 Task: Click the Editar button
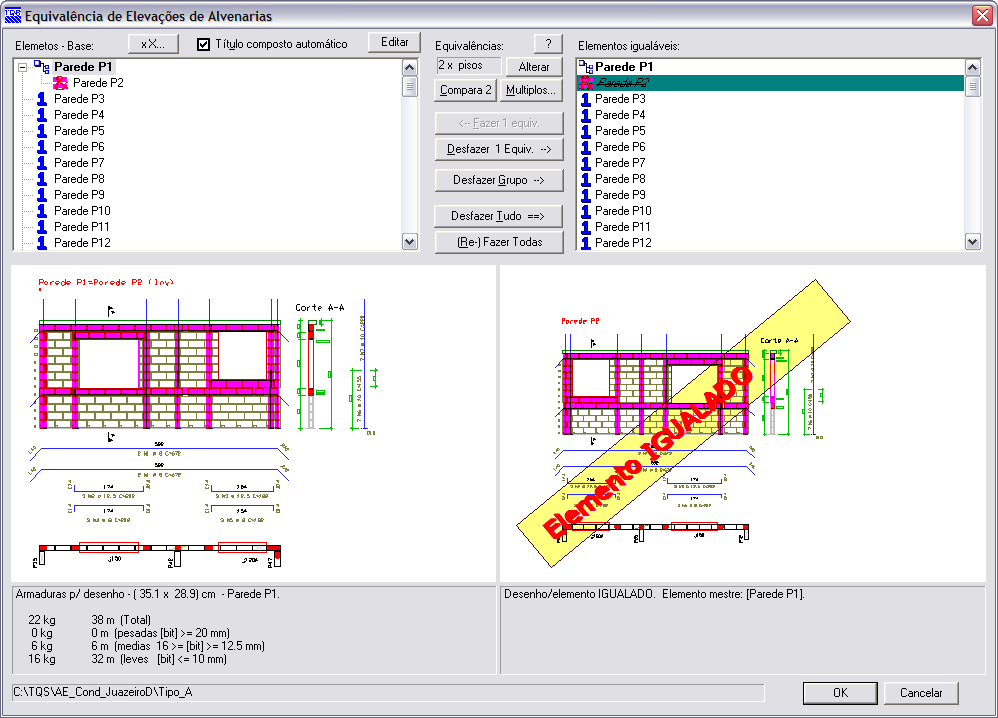coord(394,42)
